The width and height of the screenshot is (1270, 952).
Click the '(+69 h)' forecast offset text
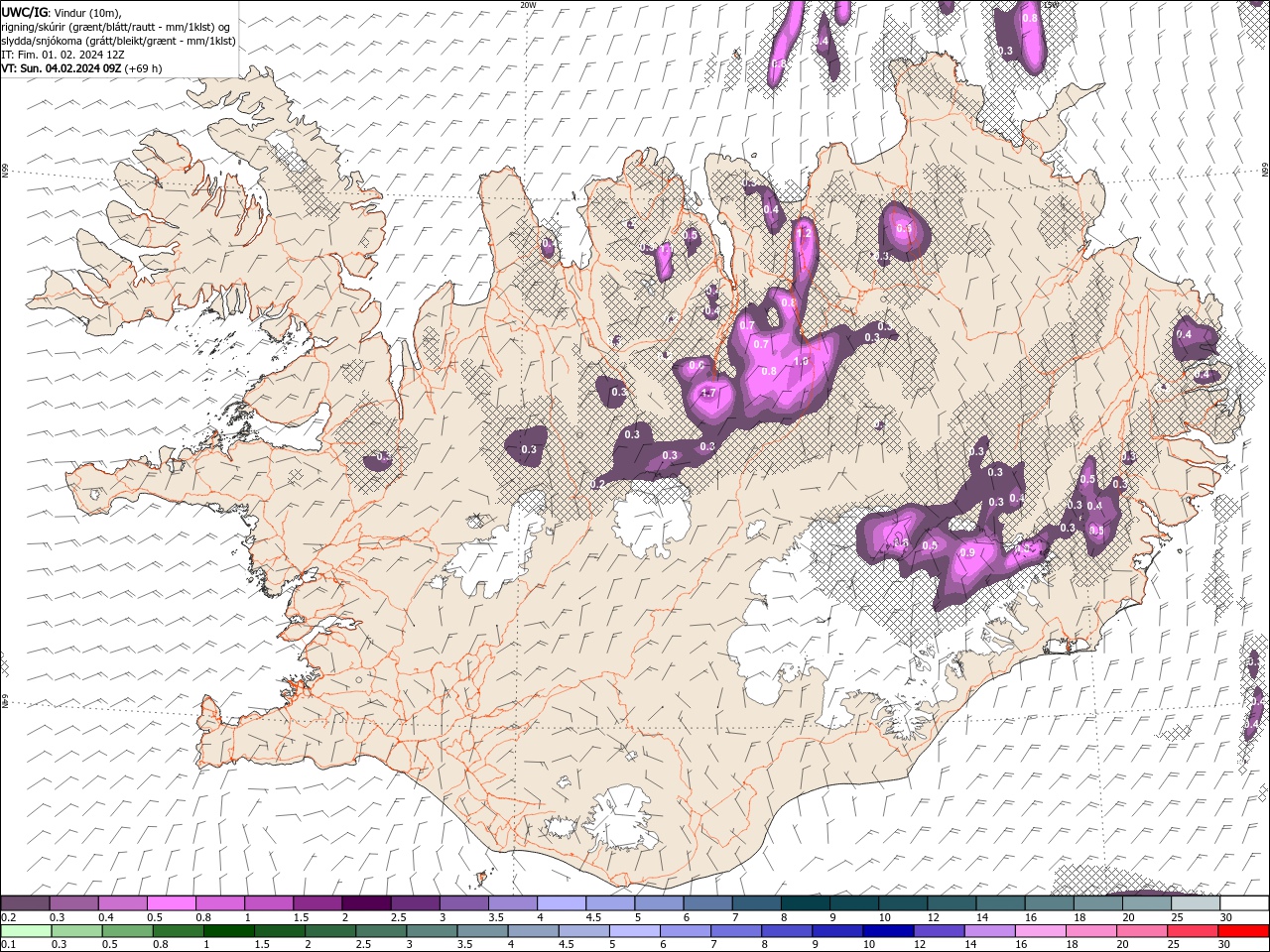tap(143, 68)
